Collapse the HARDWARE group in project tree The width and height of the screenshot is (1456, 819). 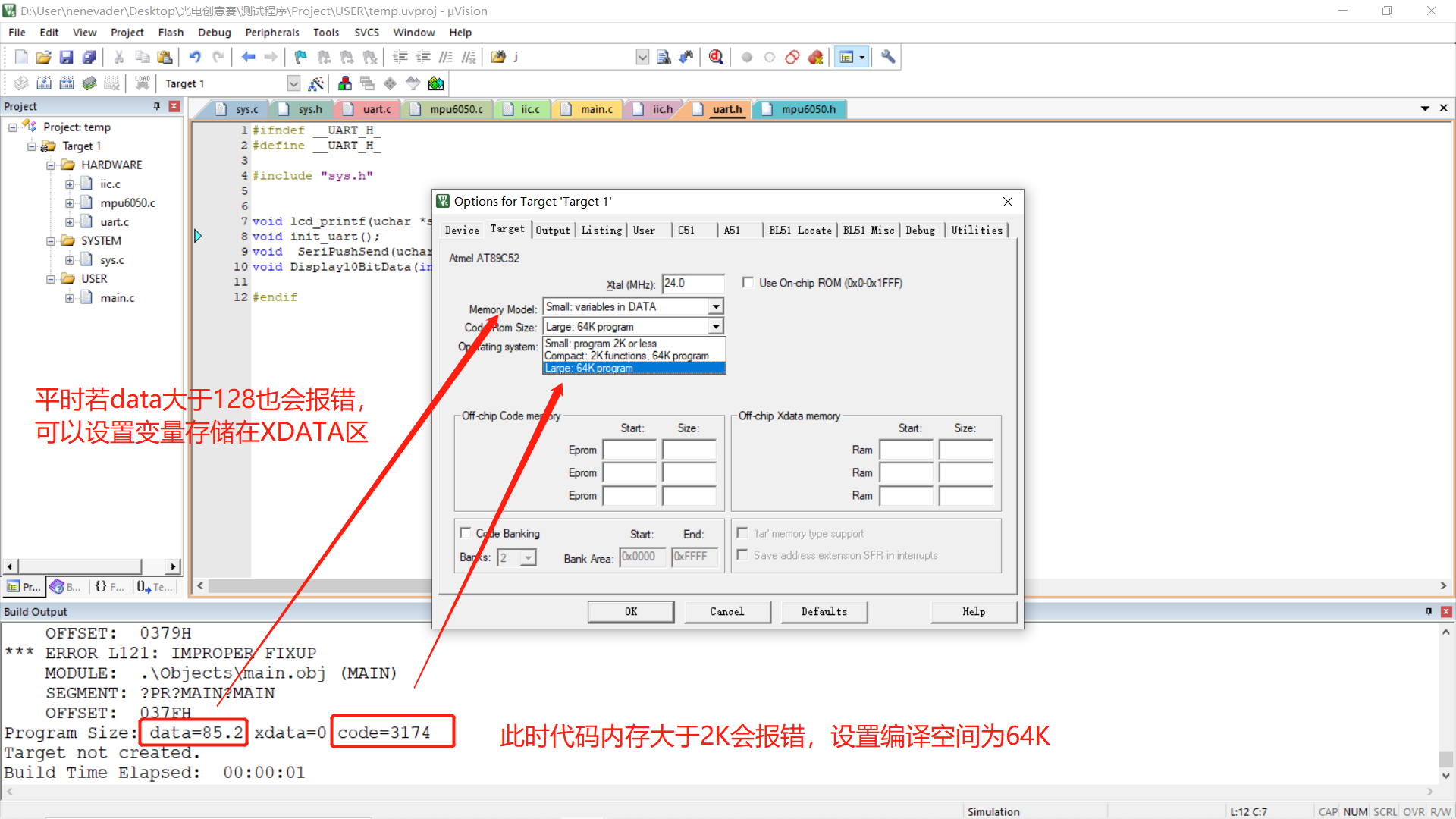[50, 165]
